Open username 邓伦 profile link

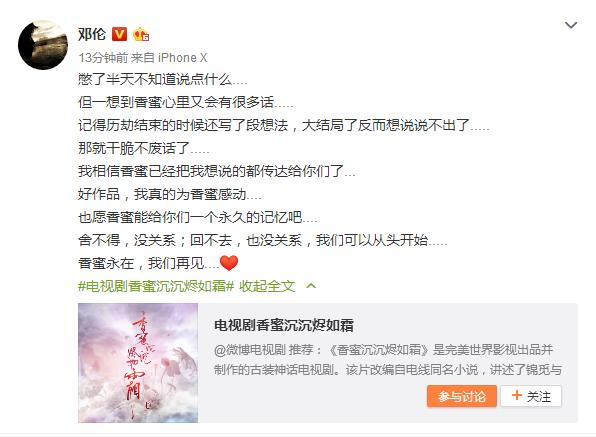92,34
